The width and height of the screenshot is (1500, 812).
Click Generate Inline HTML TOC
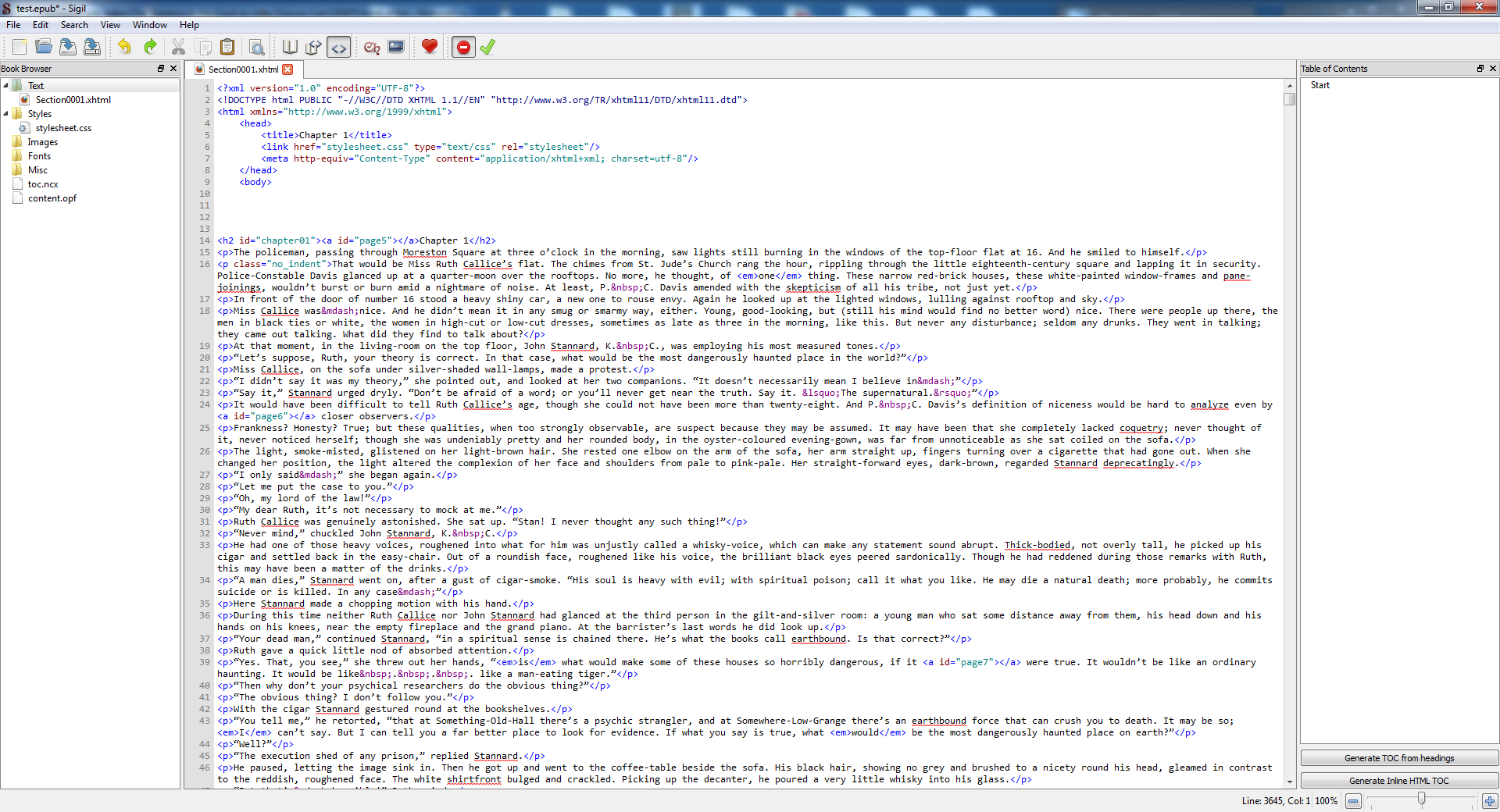click(x=1399, y=781)
